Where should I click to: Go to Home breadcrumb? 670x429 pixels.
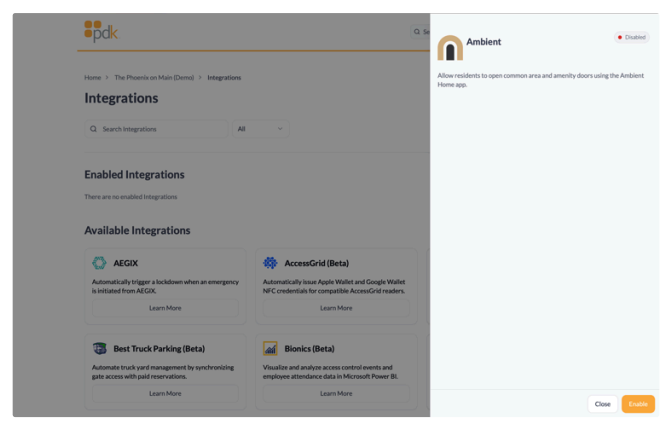pyautogui.click(x=92, y=77)
